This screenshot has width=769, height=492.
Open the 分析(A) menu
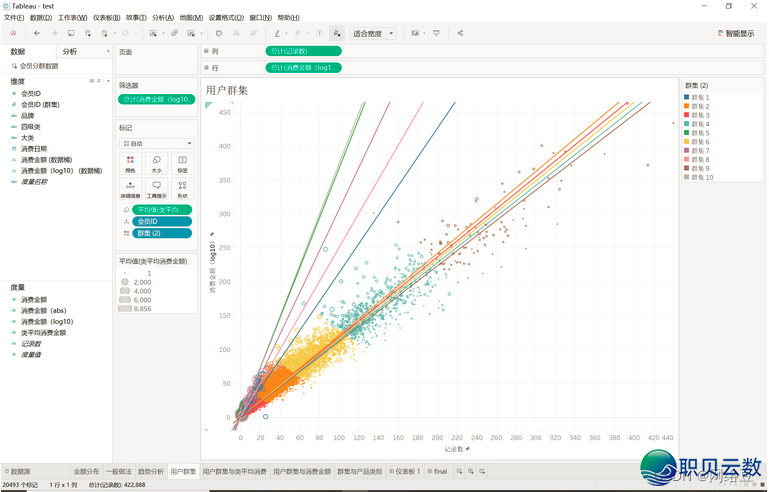162,18
